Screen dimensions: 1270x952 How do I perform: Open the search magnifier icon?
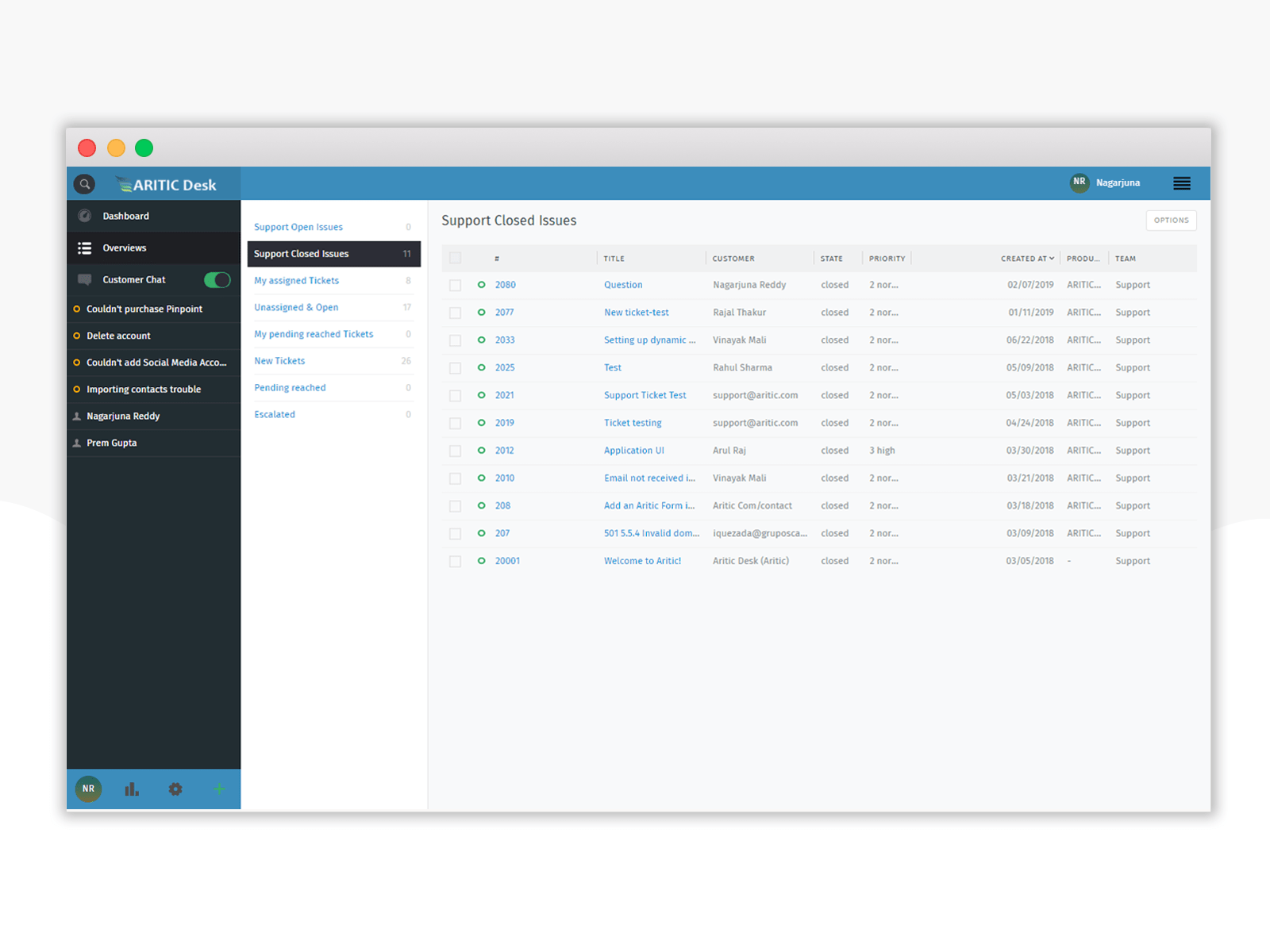pyautogui.click(x=84, y=184)
